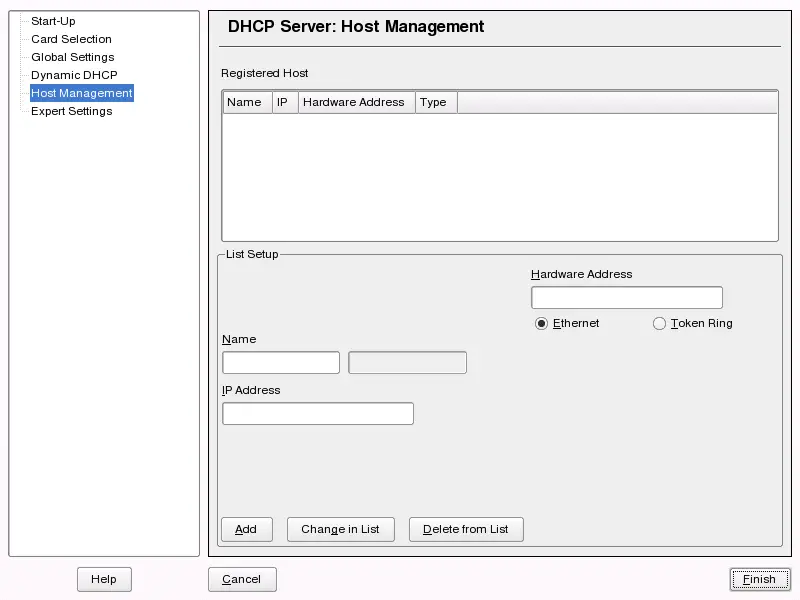Select Host Management in the sidebar
The height and width of the screenshot is (600, 800).
[x=81, y=93]
